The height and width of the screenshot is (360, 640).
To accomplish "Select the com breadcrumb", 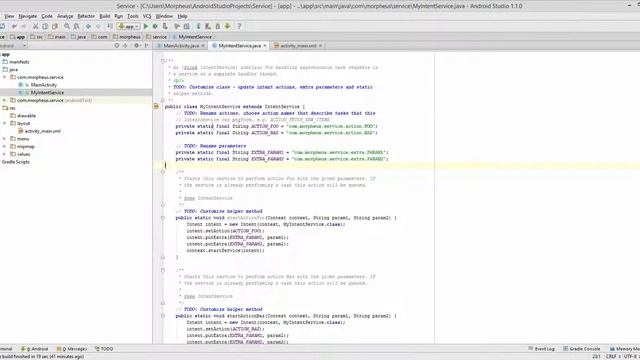I will click(99, 37).
